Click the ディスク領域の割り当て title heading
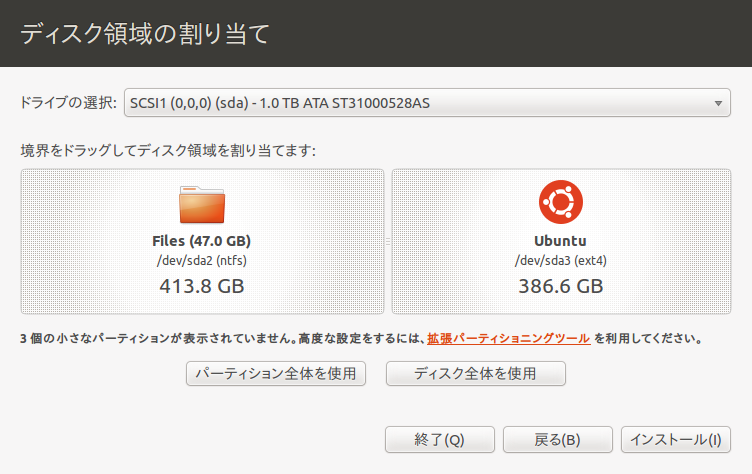752x474 pixels. click(x=145, y=34)
